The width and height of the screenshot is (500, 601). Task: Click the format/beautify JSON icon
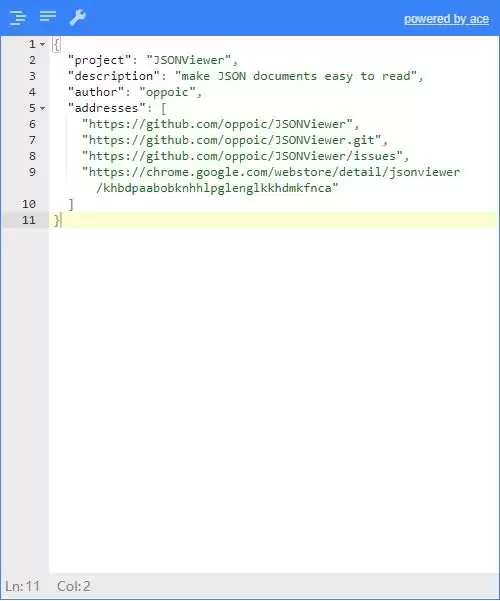point(18,18)
